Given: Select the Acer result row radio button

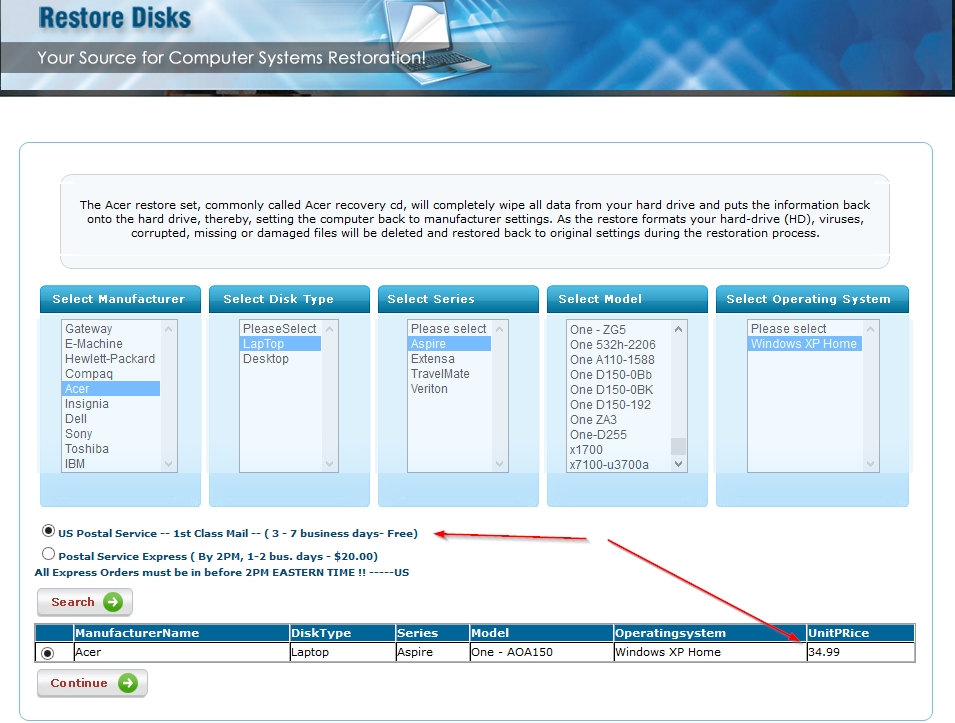Looking at the screenshot, I should coord(48,653).
